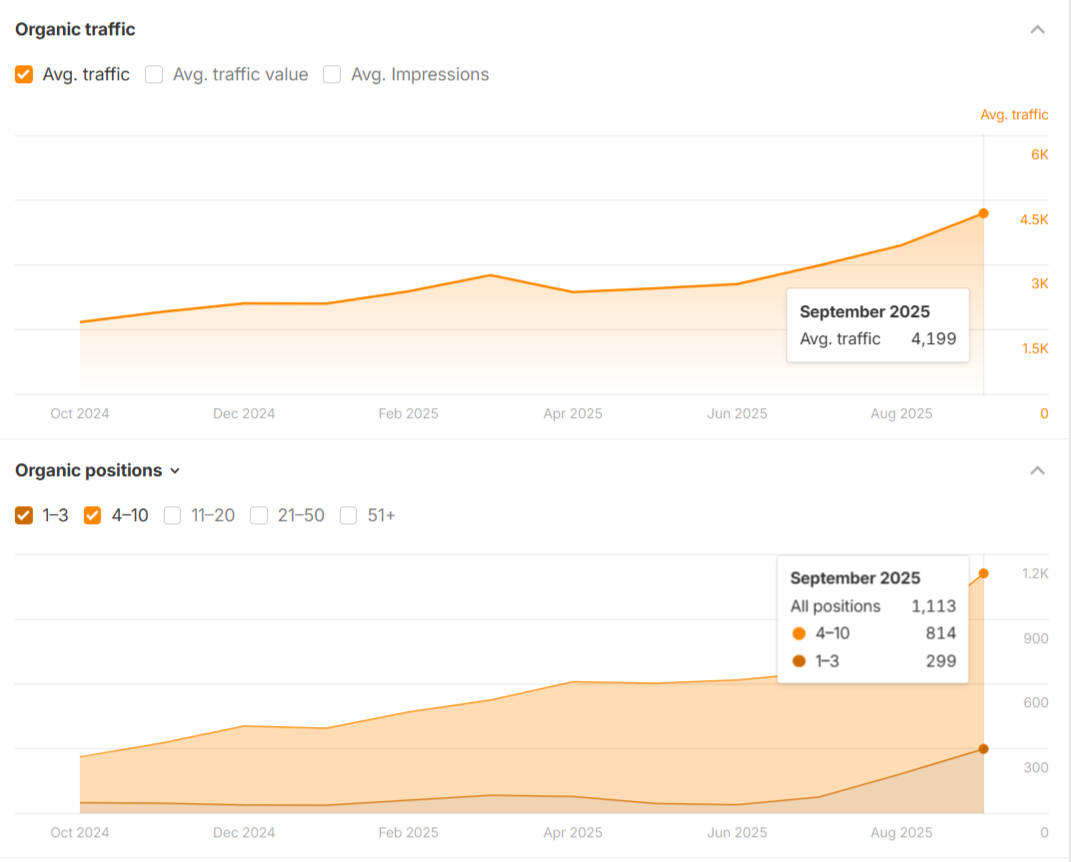
Task: Click the 4–10 series data point at 1.2K
Action: [x=984, y=573]
